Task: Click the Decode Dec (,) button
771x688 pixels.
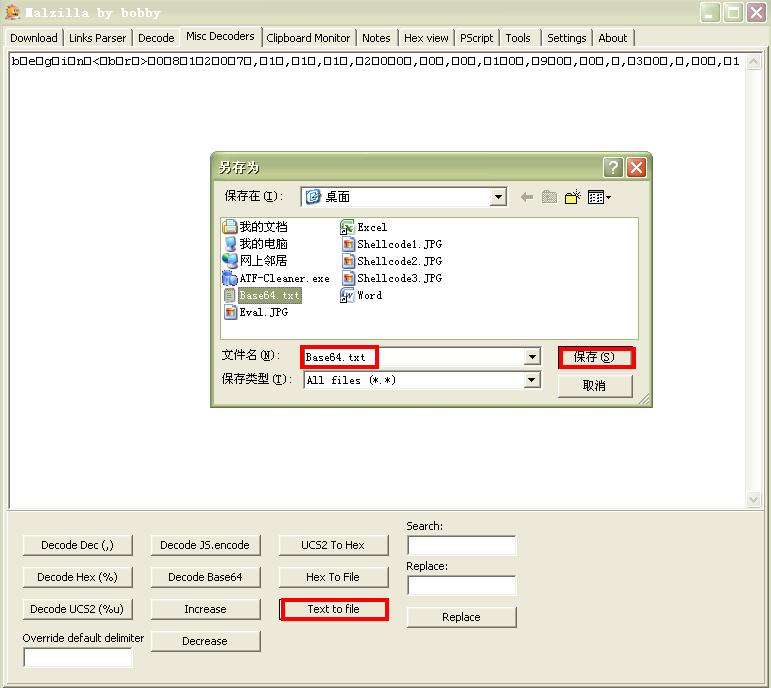Action: pos(78,545)
